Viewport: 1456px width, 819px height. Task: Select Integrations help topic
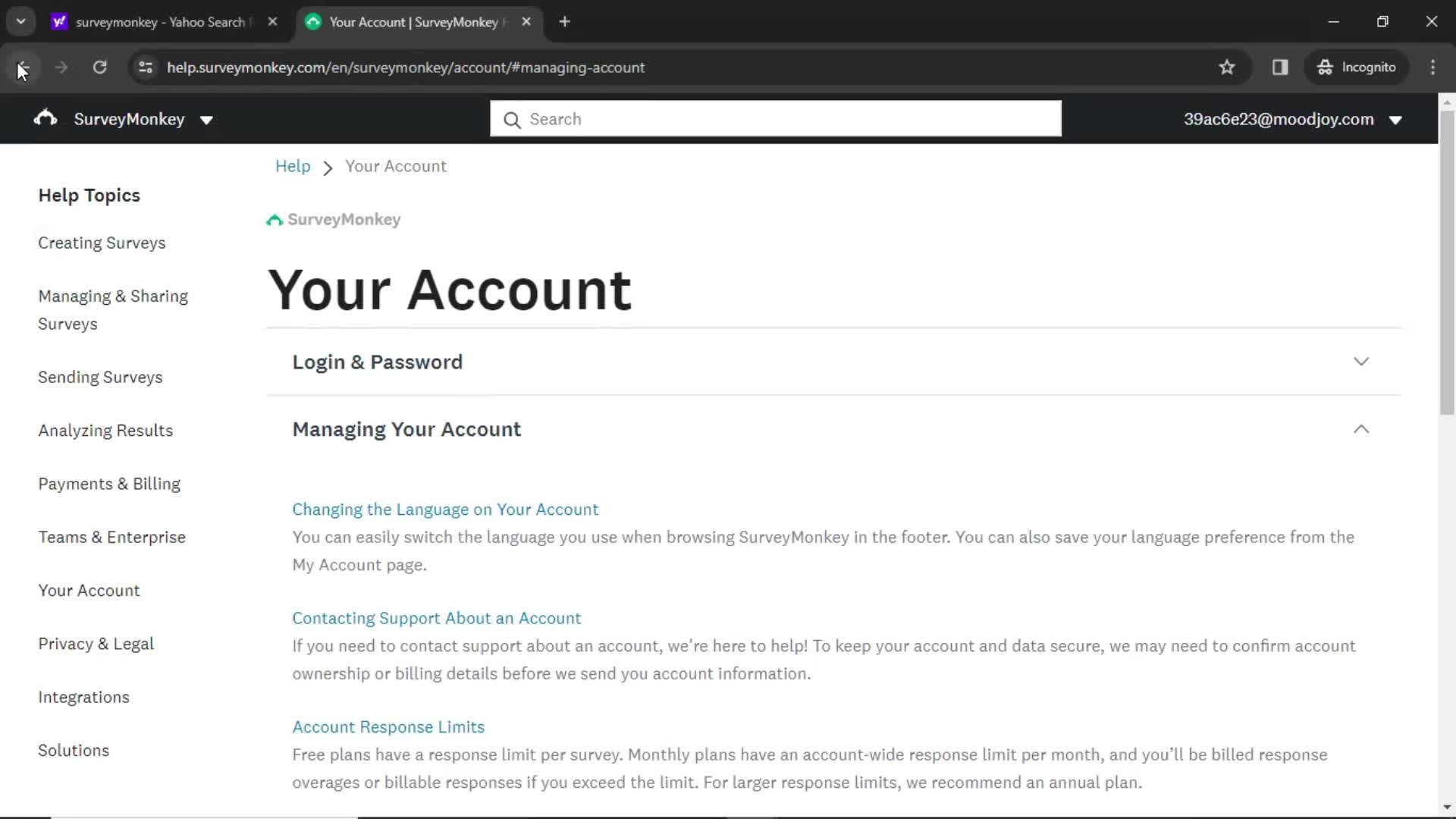pyautogui.click(x=83, y=697)
